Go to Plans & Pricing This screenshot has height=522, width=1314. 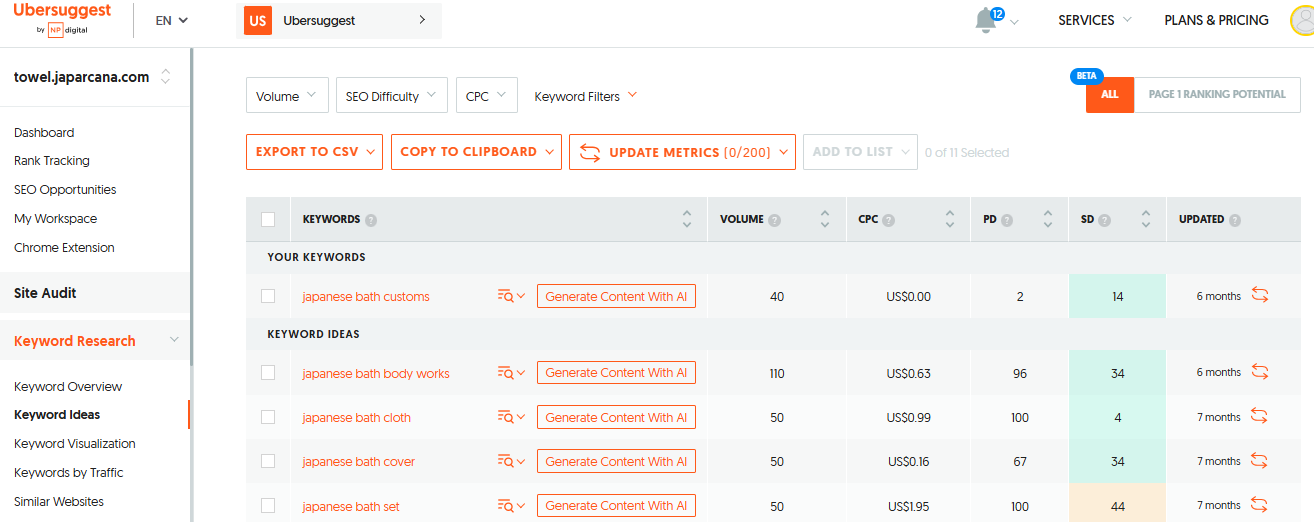click(x=1216, y=20)
